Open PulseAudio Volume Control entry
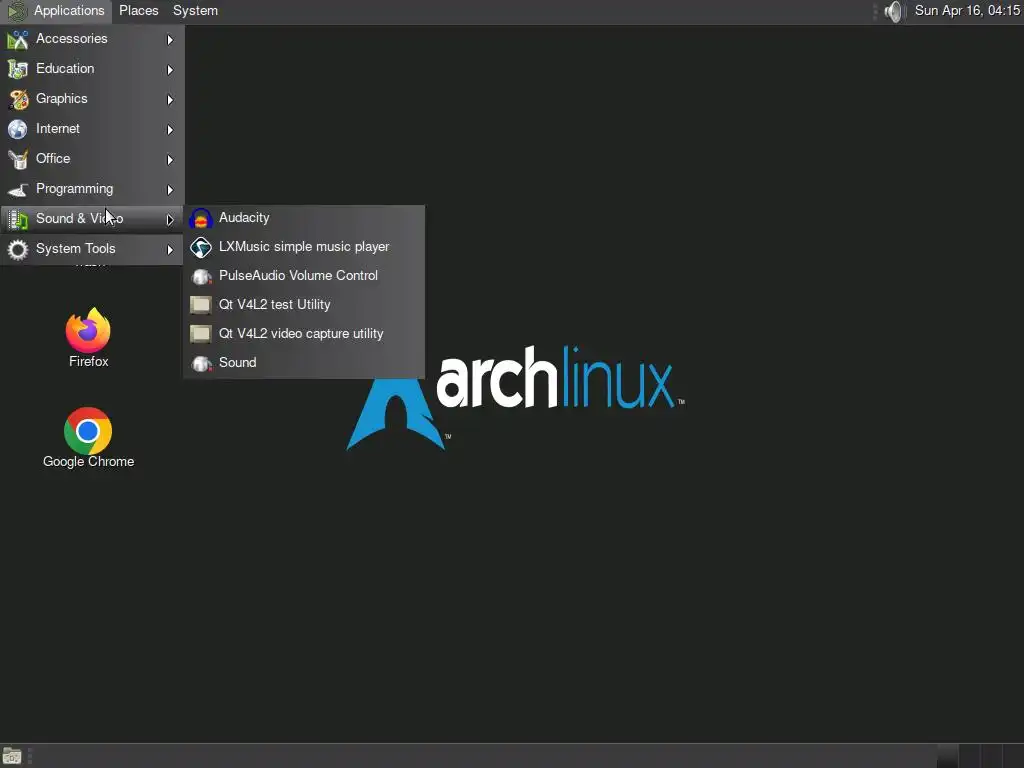The image size is (1024, 768). [x=304, y=276]
